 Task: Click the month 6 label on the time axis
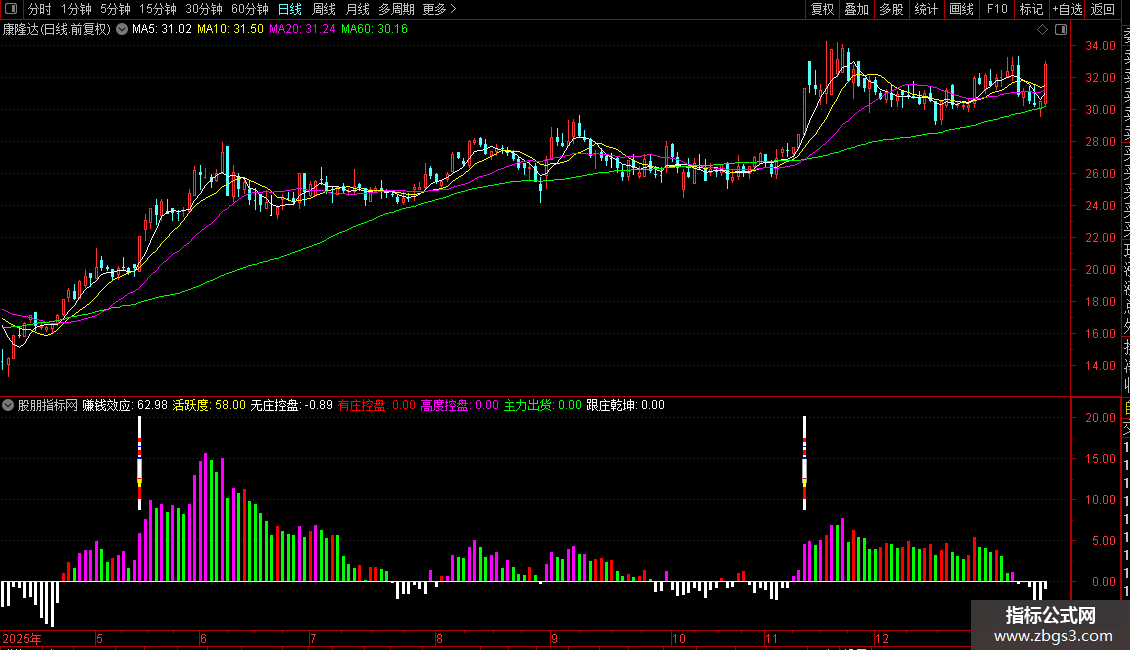pyautogui.click(x=203, y=638)
